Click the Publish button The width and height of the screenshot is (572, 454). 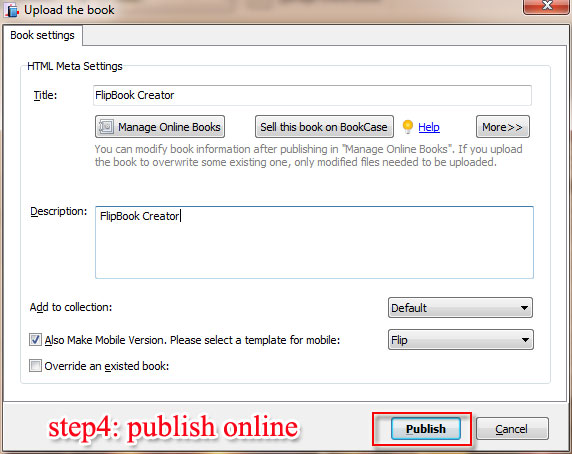click(x=426, y=428)
